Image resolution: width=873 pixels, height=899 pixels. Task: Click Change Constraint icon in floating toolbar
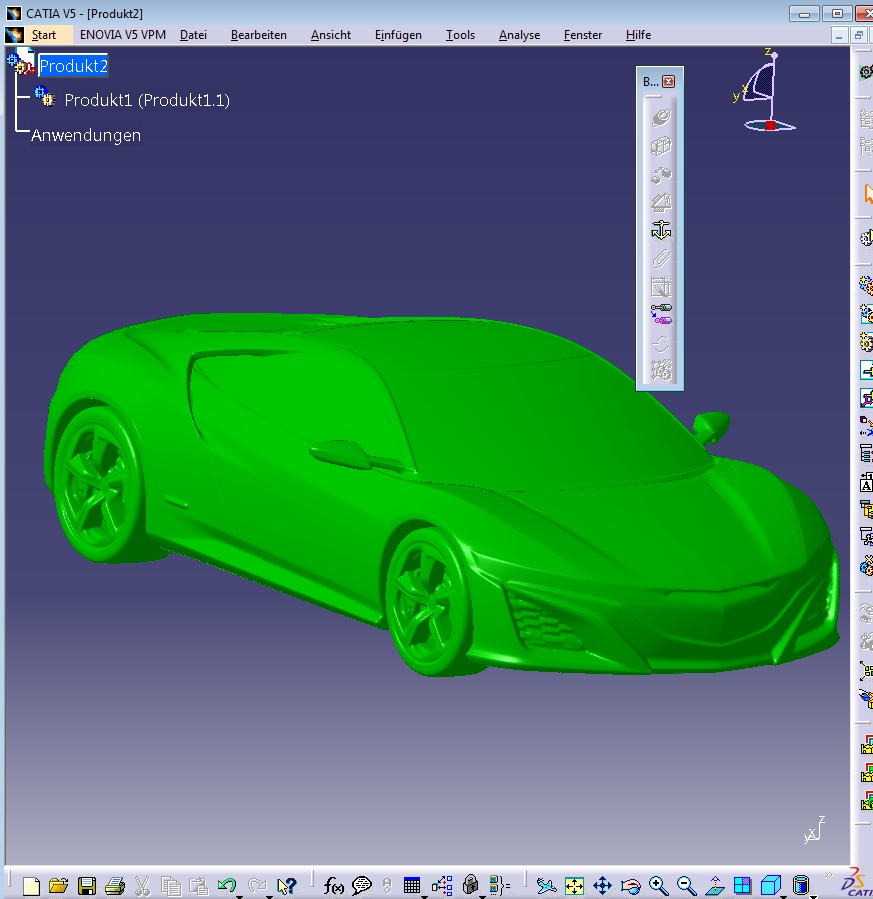[661, 343]
